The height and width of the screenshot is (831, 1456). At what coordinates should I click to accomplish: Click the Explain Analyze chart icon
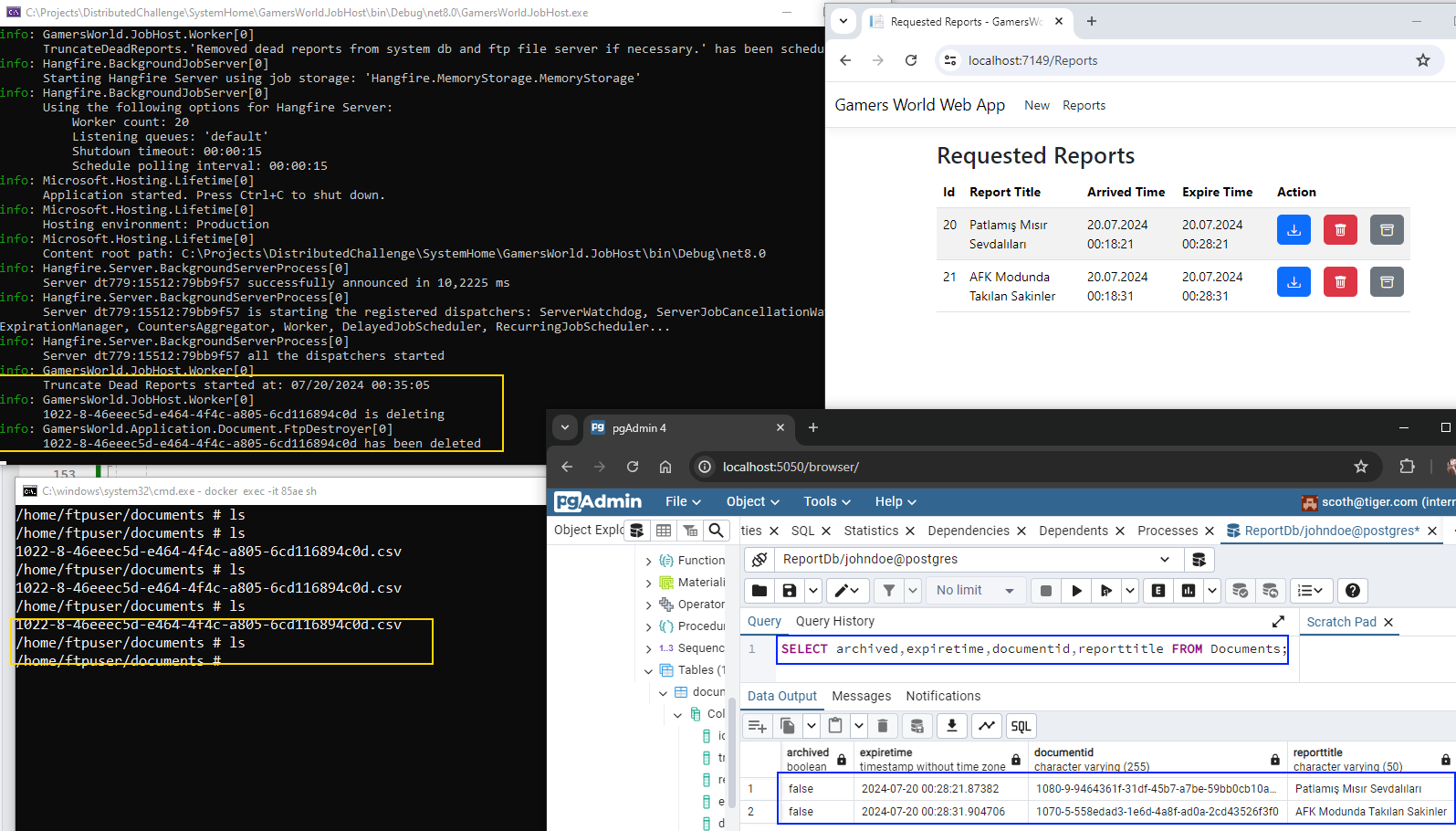tap(1189, 591)
